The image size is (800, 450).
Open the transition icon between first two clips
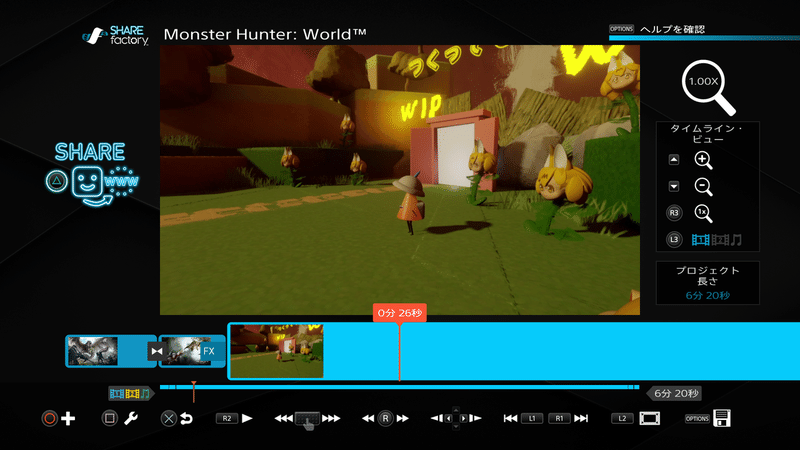click(157, 351)
